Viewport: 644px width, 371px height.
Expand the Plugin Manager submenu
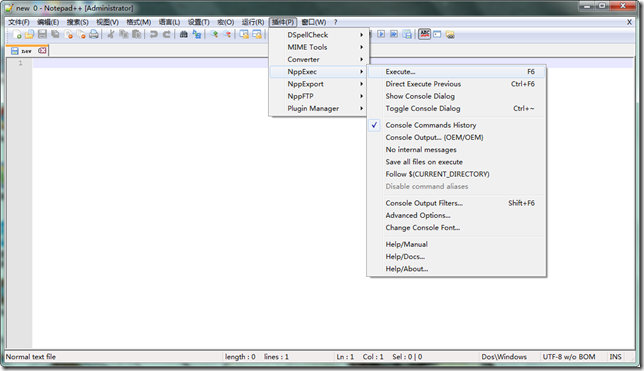tap(318, 108)
